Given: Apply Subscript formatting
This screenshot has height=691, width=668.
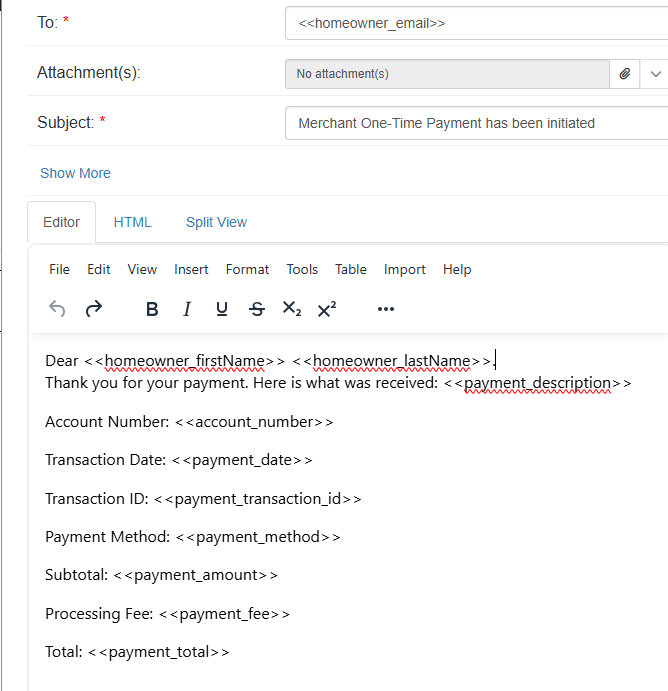Looking at the screenshot, I should (x=291, y=309).
